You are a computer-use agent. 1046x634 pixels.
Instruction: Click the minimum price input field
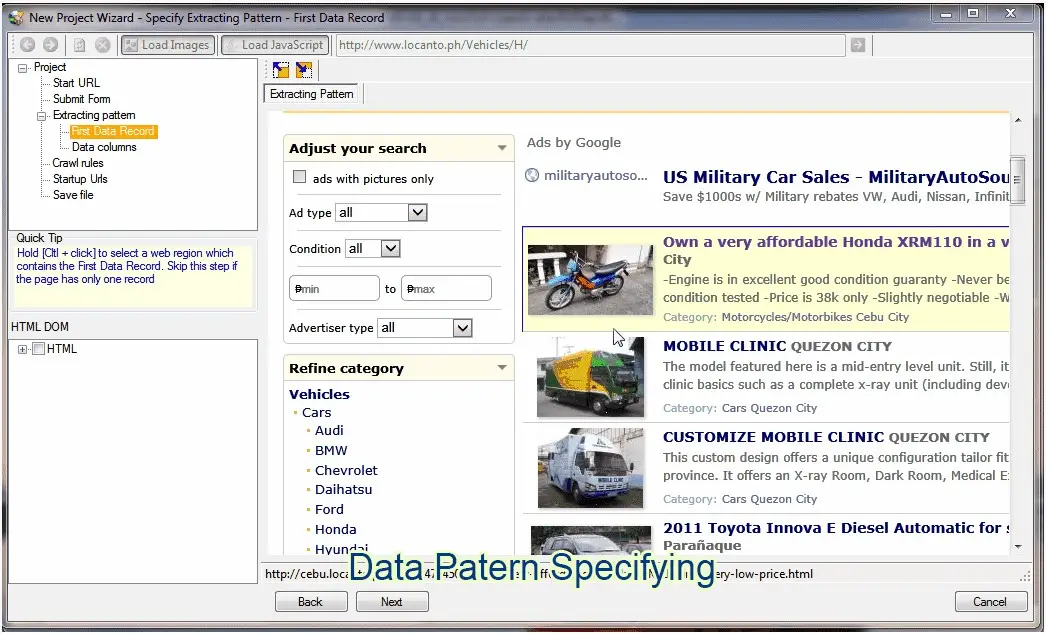[x=334, y=288]
